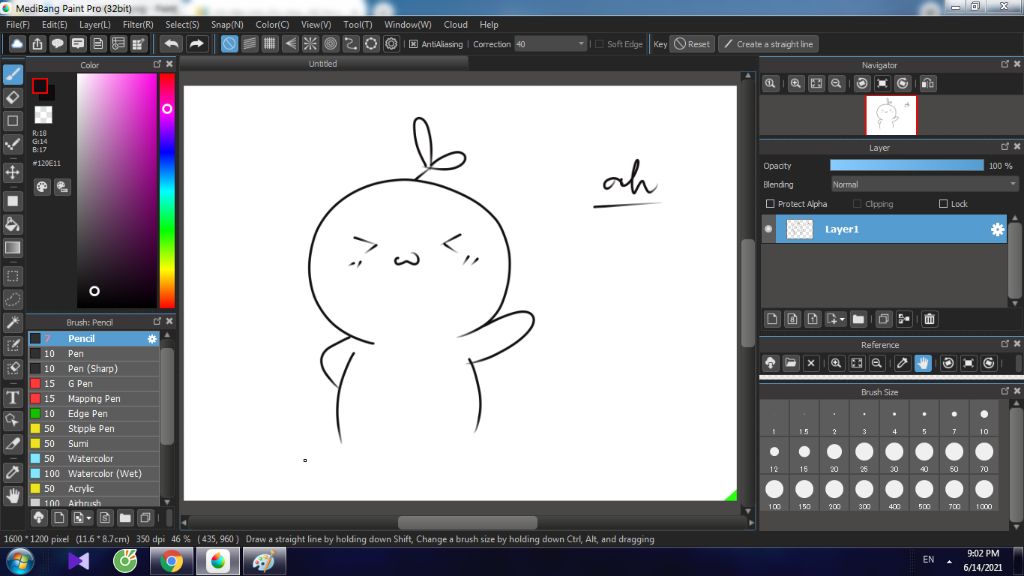Click Create a straight line button
Viewport: 1024px width, 576px height.
click(x=769, y=44)
